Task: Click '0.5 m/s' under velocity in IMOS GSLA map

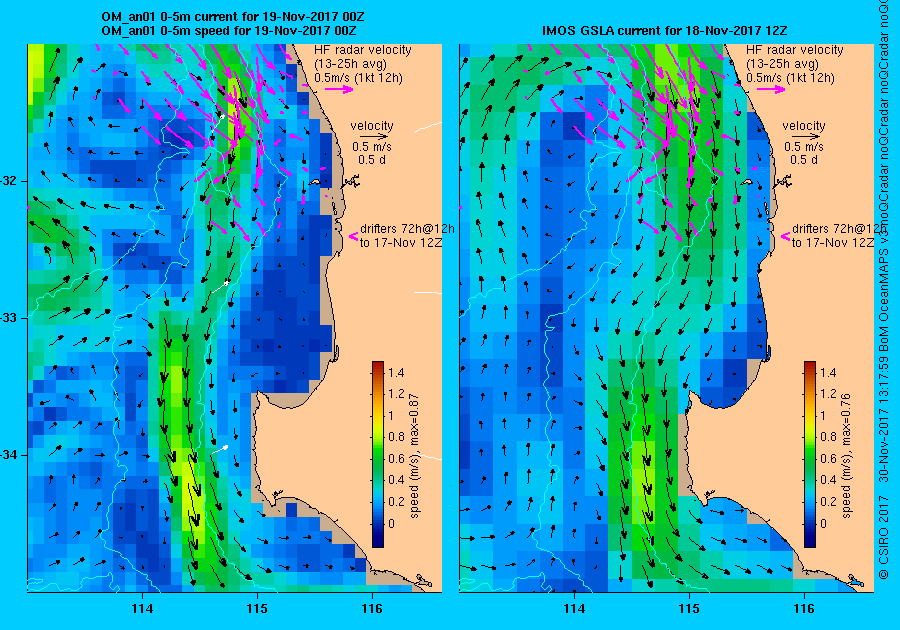Action: [804, 147]
